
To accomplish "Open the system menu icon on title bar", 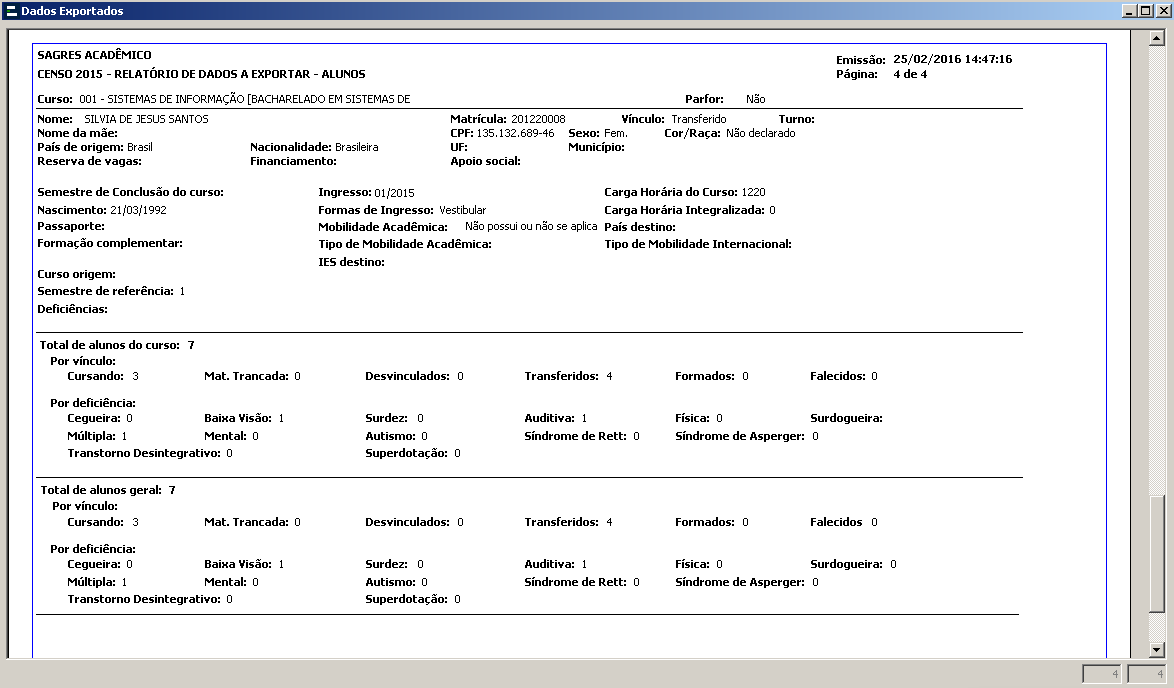I will [10, 10].
